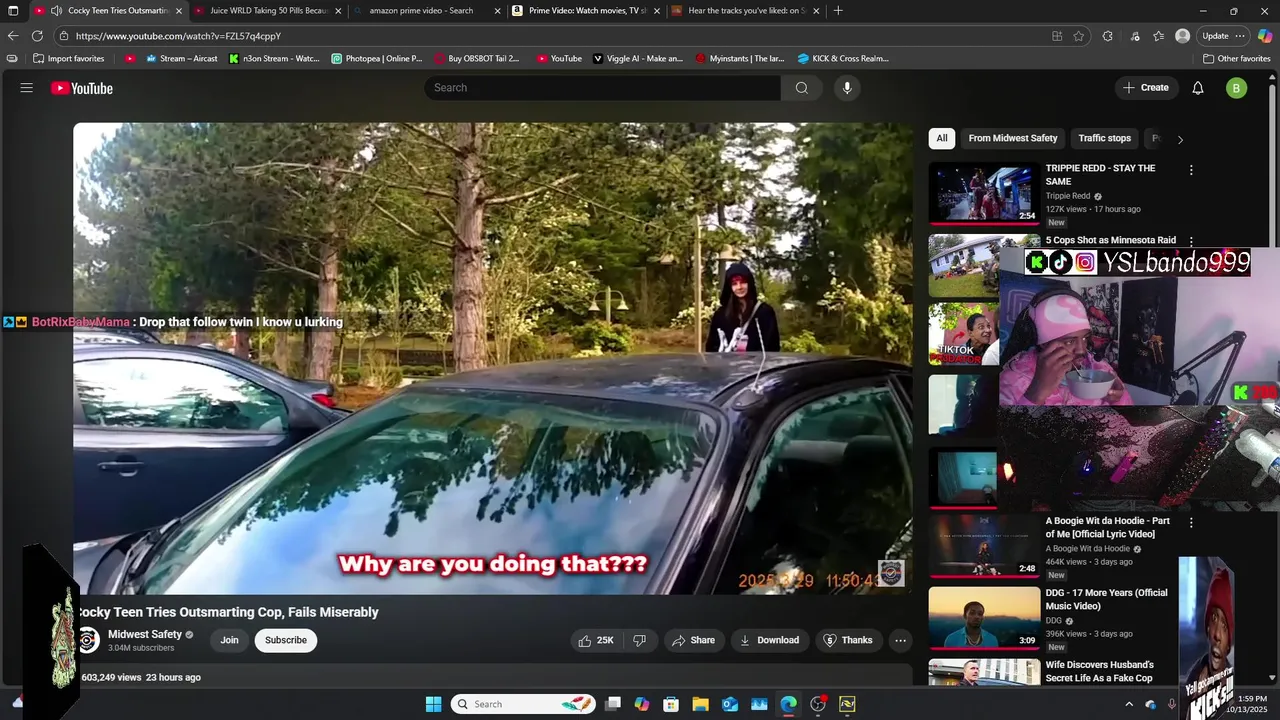Open Import favorites bookmark folder
Screen dimensions: 1280x720
[68, 59]
